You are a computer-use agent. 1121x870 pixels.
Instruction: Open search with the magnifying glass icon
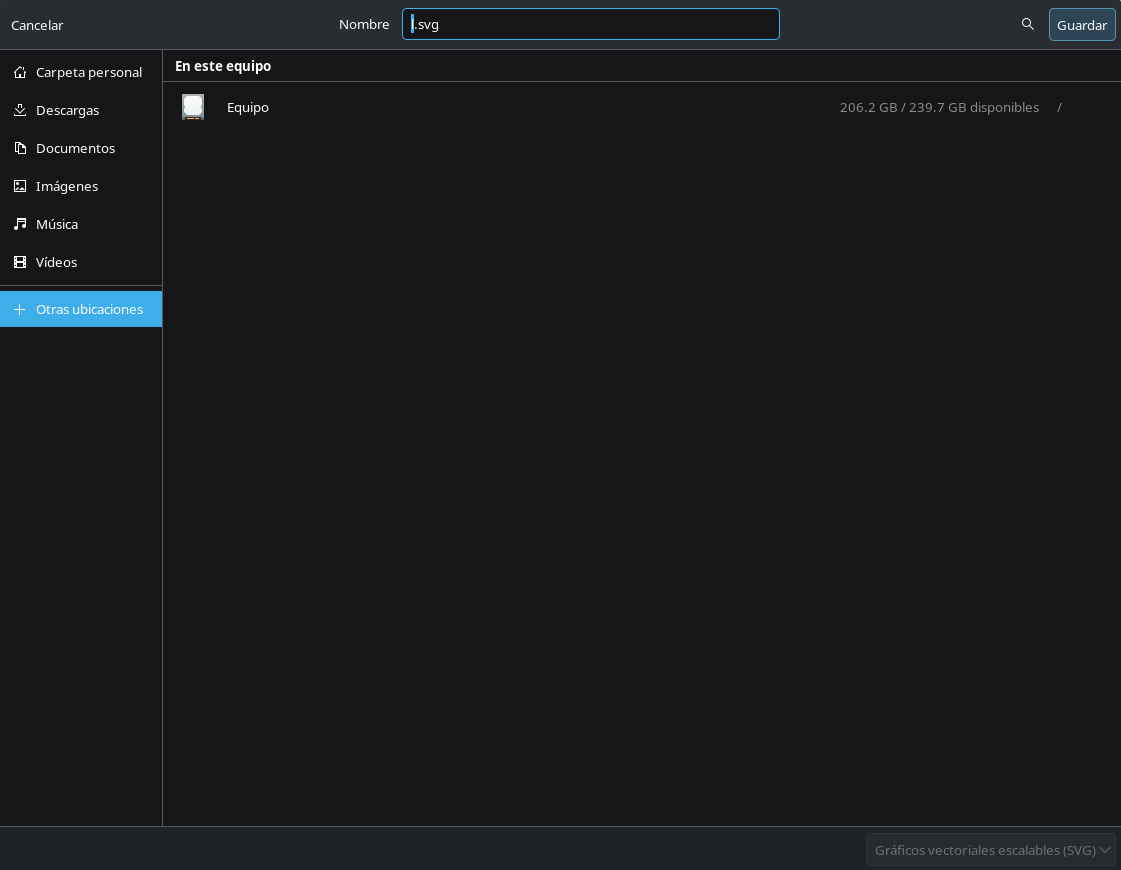click(x=1028, y=24)
